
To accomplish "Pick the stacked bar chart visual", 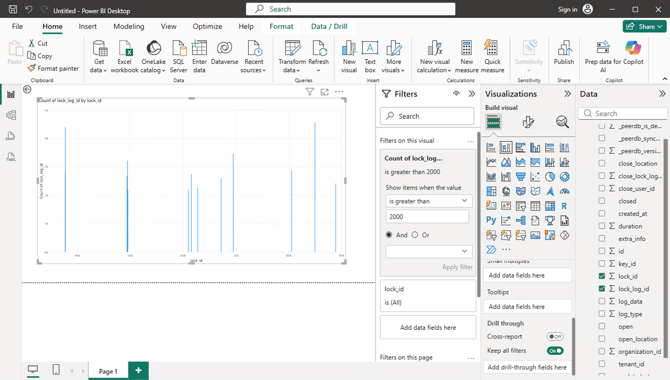I will point(491,148).
